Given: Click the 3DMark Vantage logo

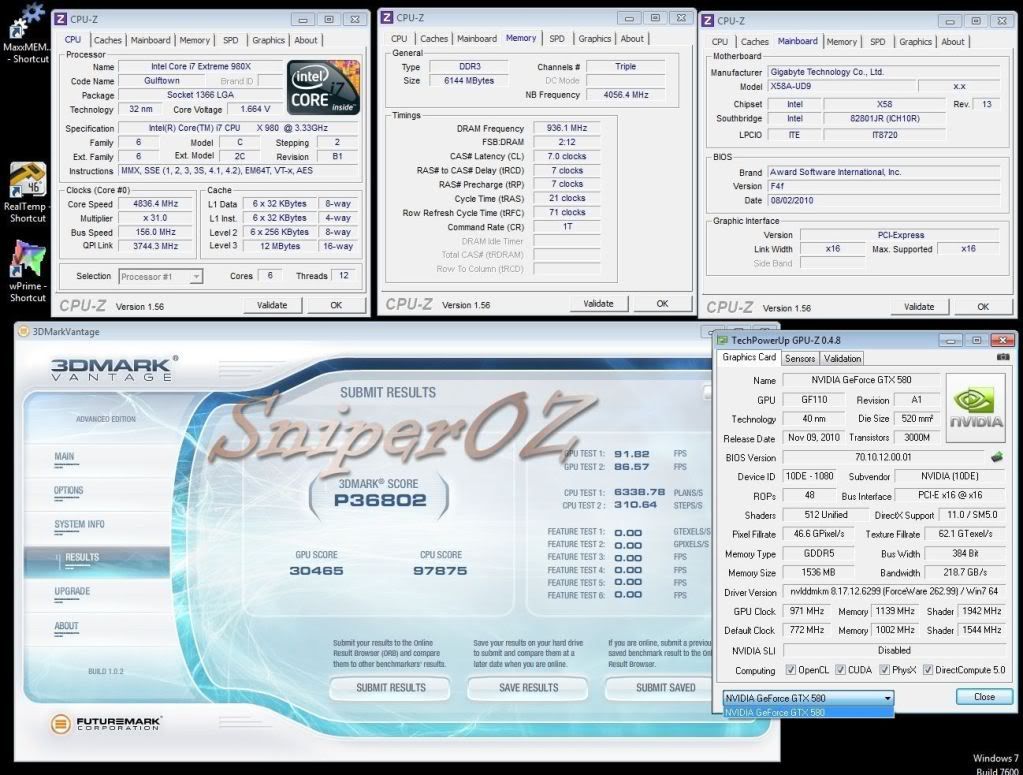Looking at the screenshot, I should click(113, 367).
